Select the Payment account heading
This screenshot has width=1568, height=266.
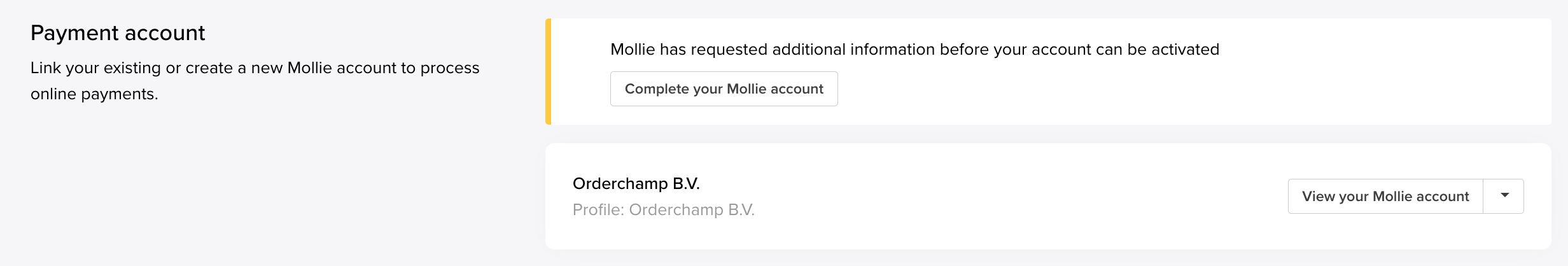coord(118,33)
